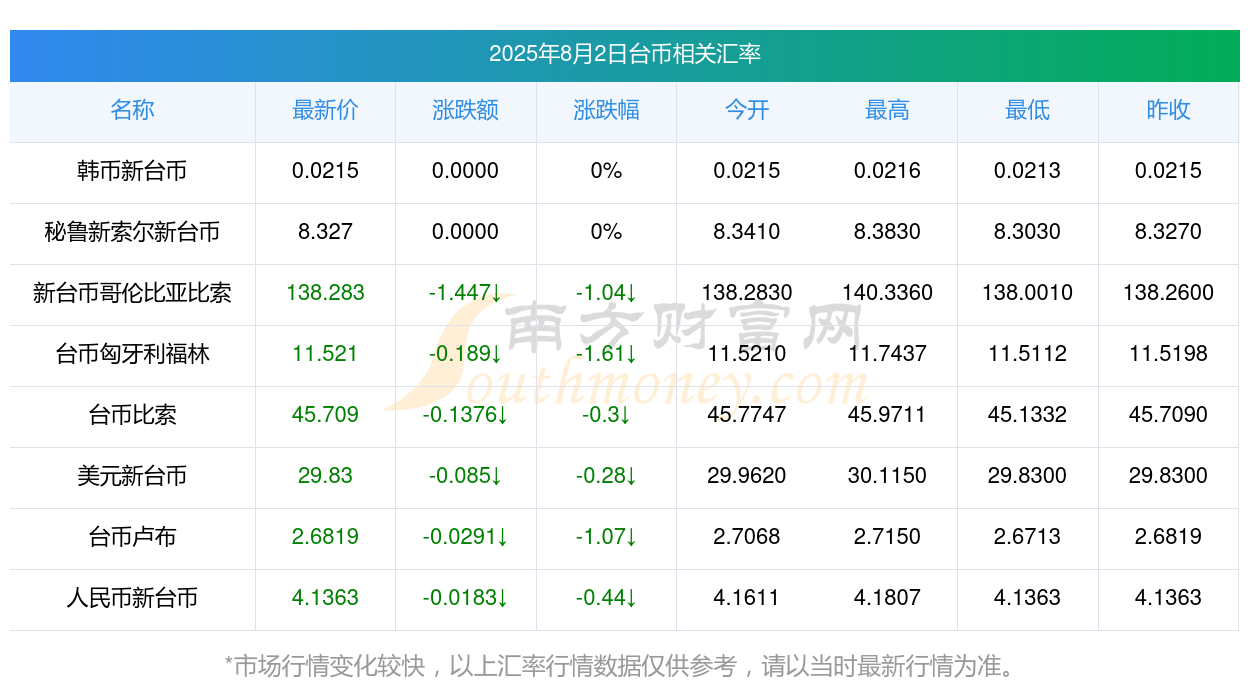This screenshot has height=698, width=1250.
Task: Click the opening value 4.1611
Action: (747, 598)
